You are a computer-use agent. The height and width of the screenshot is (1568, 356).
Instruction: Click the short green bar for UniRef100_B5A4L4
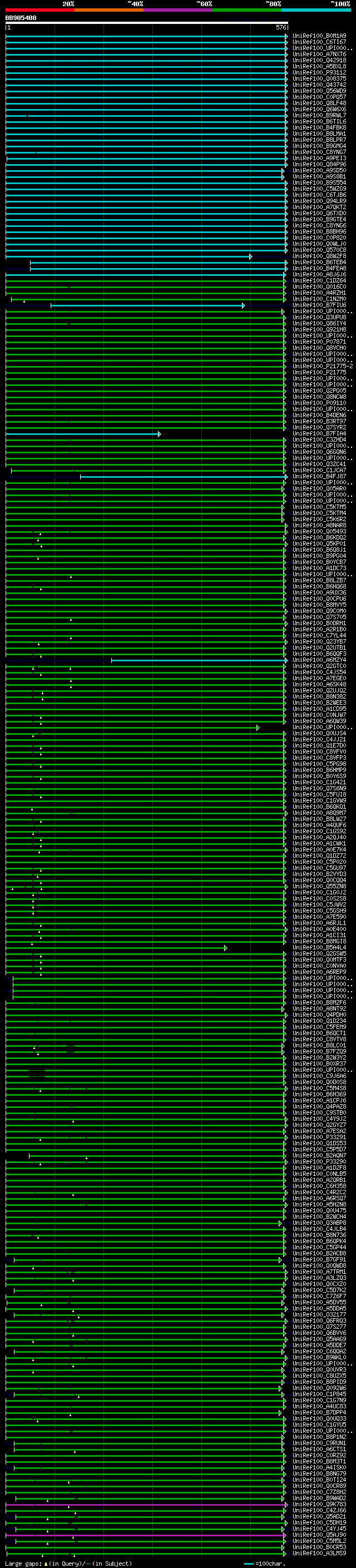pyautogui.click(x=116, y=948)
